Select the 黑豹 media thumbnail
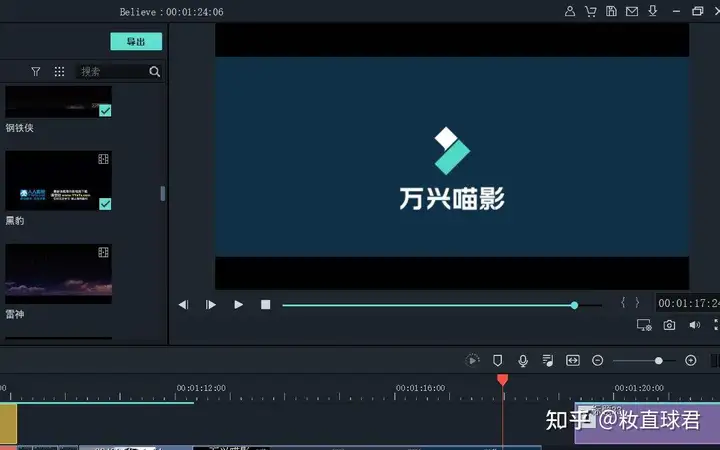Viewport: 720px width, 450px height. pyautogui.click(x=58, y=180)
